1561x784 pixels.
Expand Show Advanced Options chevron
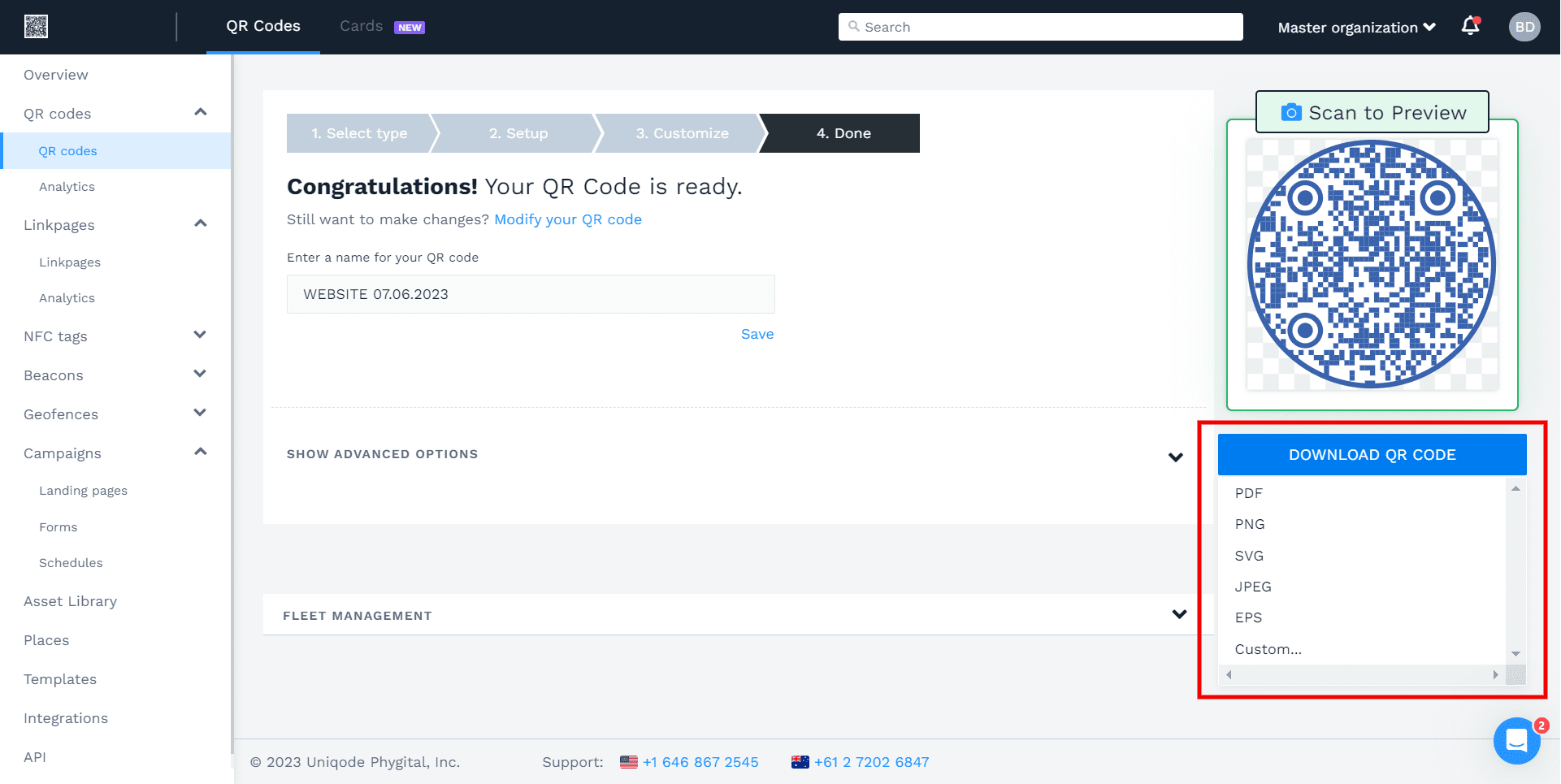[x=1175, y=457]
